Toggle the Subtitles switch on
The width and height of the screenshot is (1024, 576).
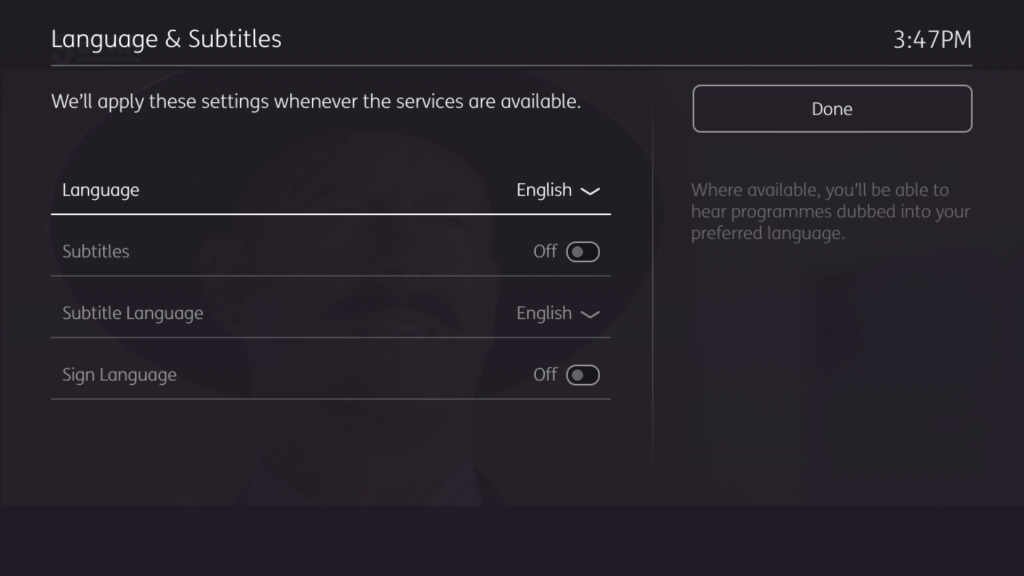[583, 252]
